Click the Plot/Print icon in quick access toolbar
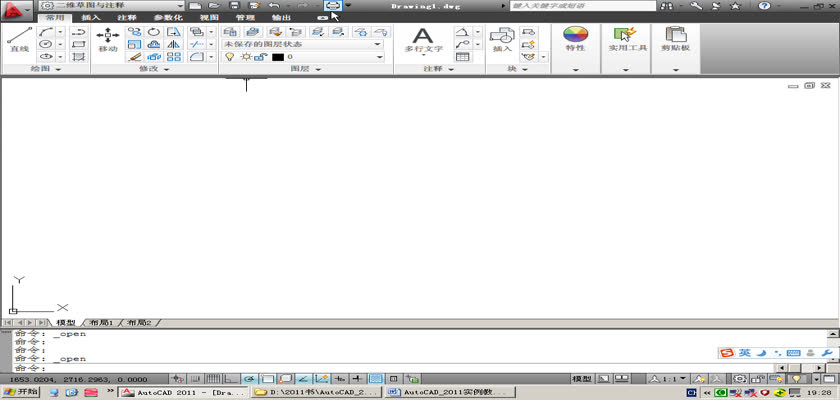The height and width of the screenshot is (400, 840). click(x=332, y=6)
